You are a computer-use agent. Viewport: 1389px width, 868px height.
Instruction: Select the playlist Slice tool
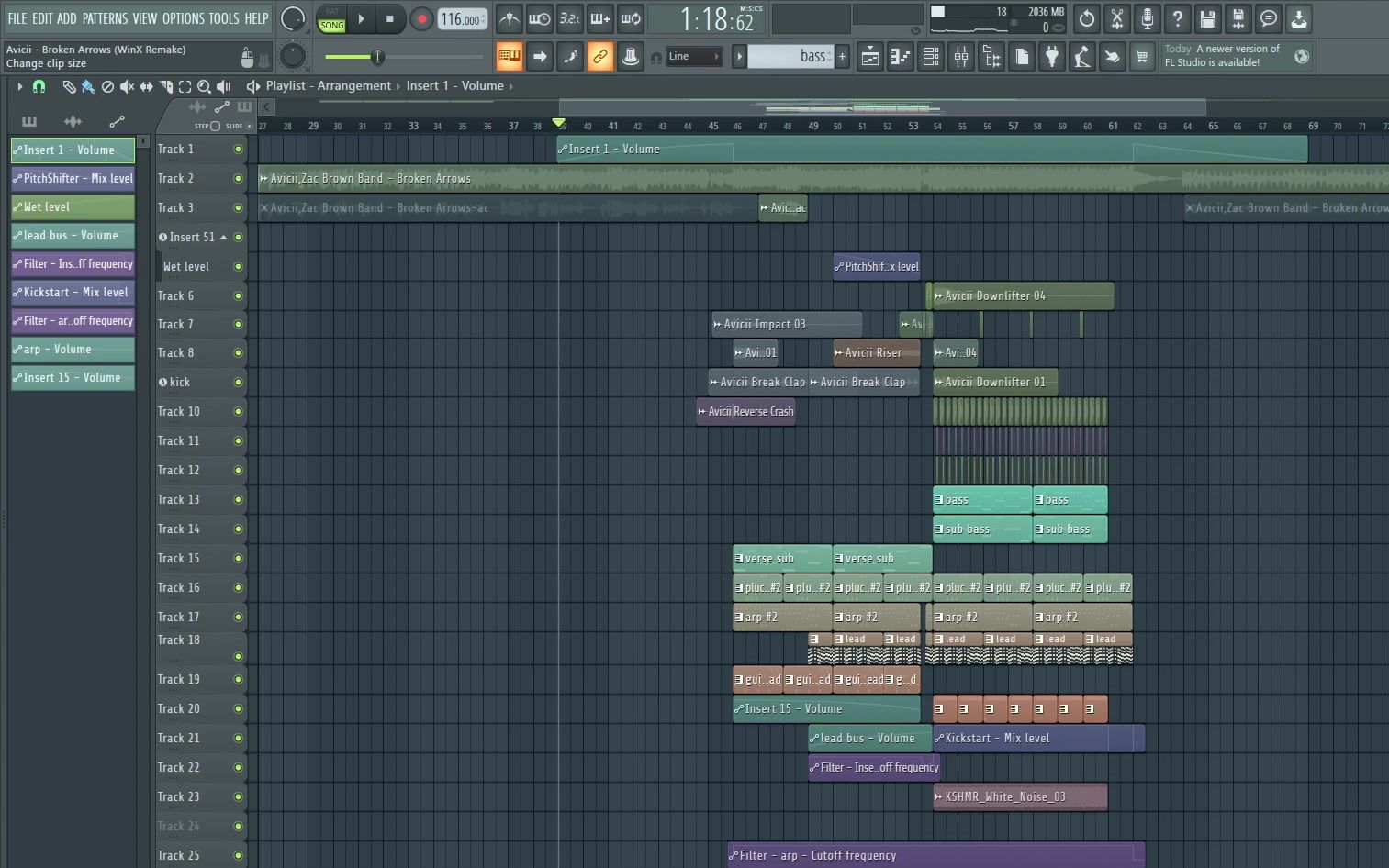(x=165, y=86)
